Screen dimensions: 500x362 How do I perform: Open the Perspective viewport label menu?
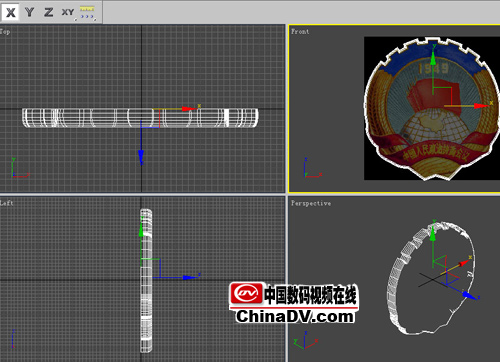pyautogui.click(x=311, y=203)
